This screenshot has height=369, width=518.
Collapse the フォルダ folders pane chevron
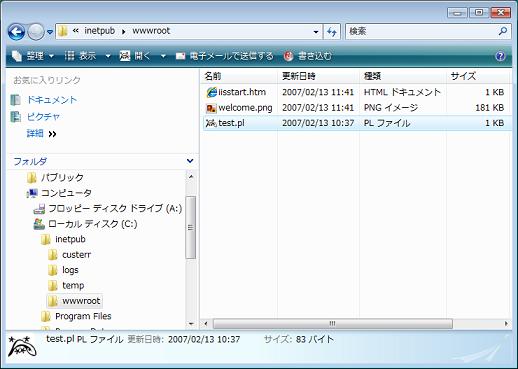tap(190, 161)
